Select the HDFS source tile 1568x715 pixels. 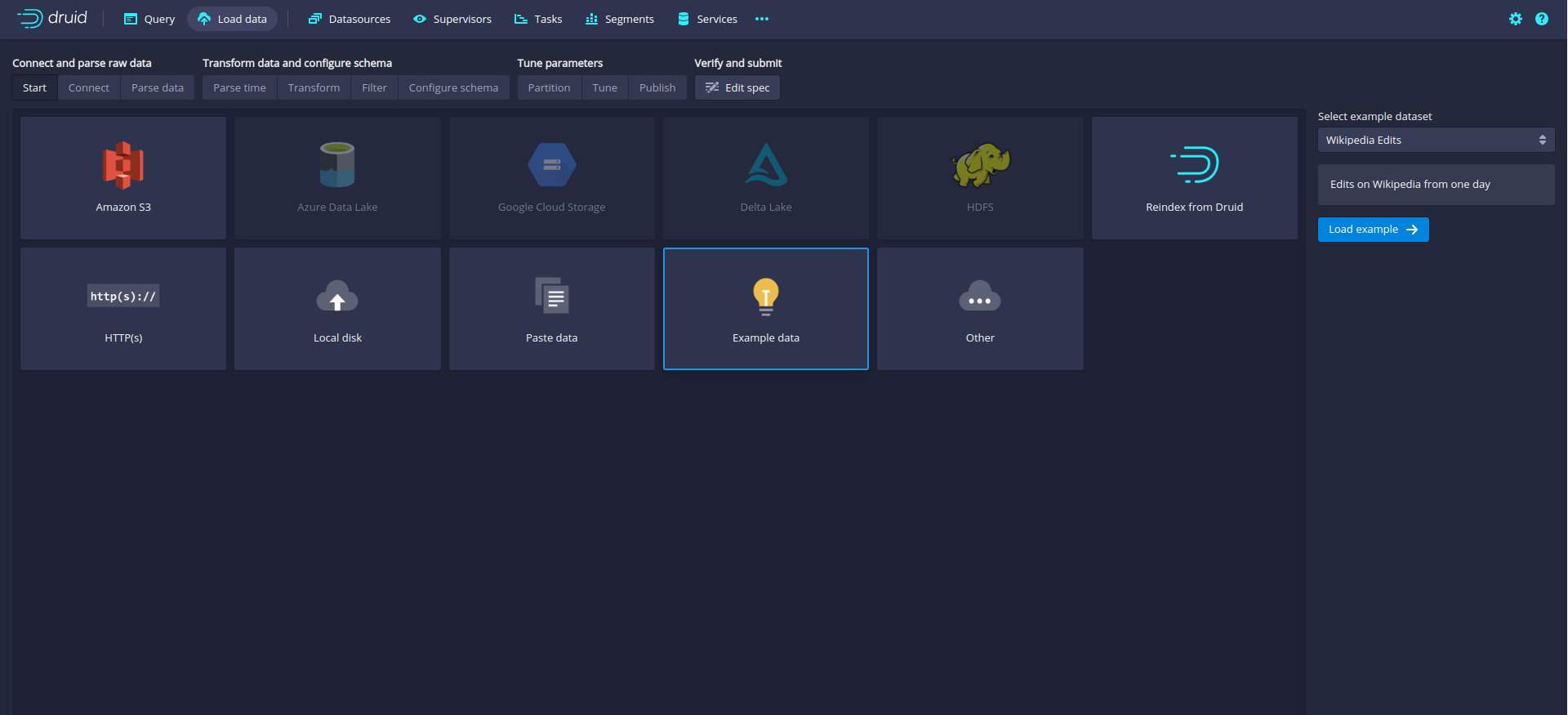pos(980,178)
